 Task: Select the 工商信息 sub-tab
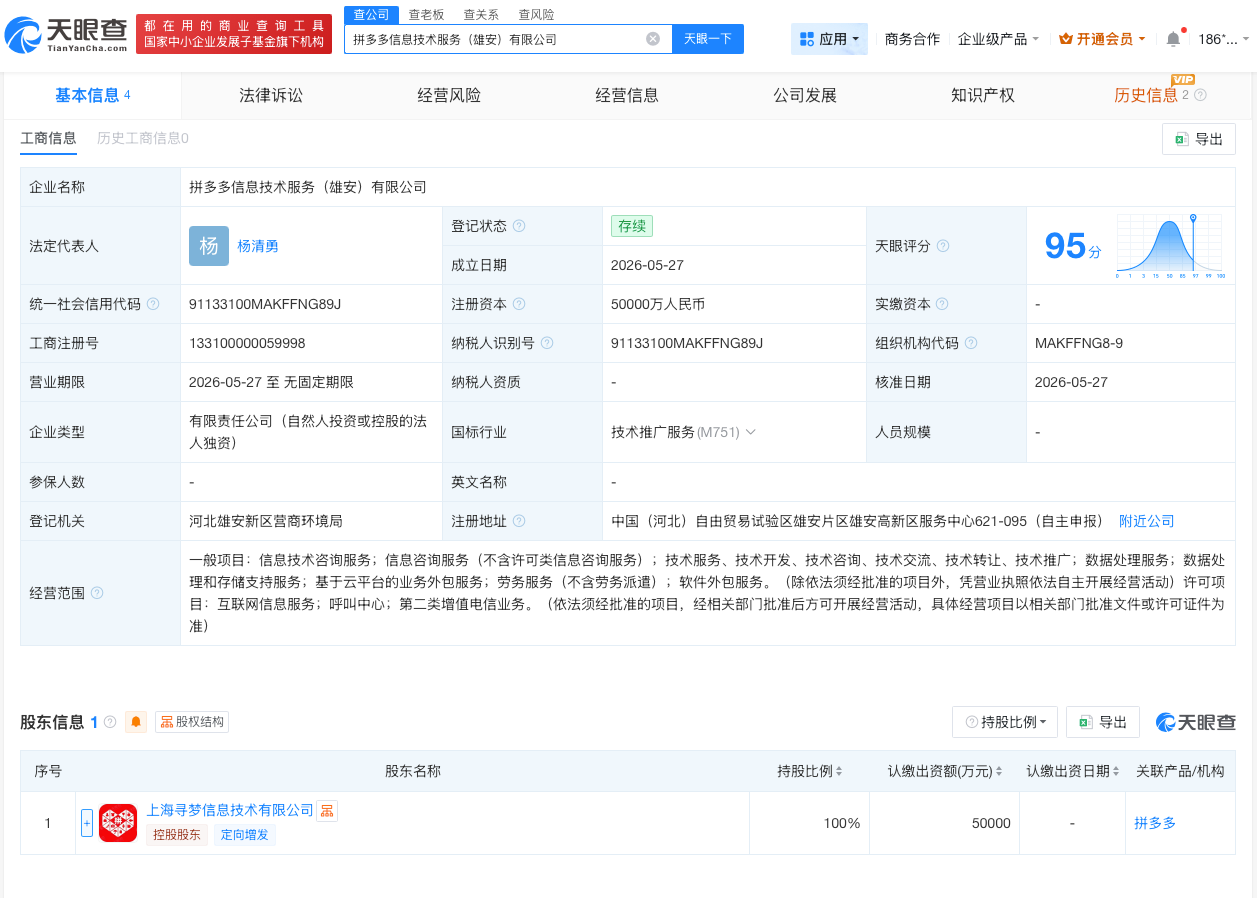tap(48, 138)
